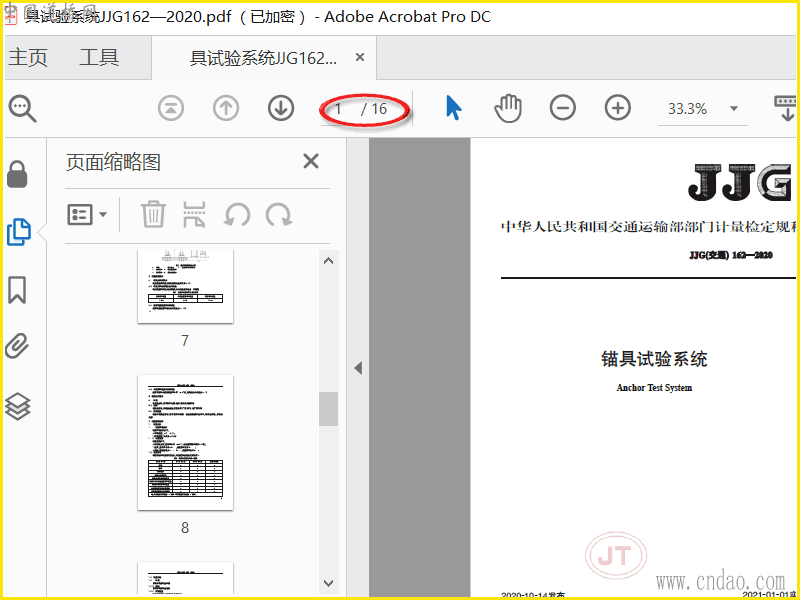
Task: Rotate pages counterclockwise
Action: [x=237, y=214]
